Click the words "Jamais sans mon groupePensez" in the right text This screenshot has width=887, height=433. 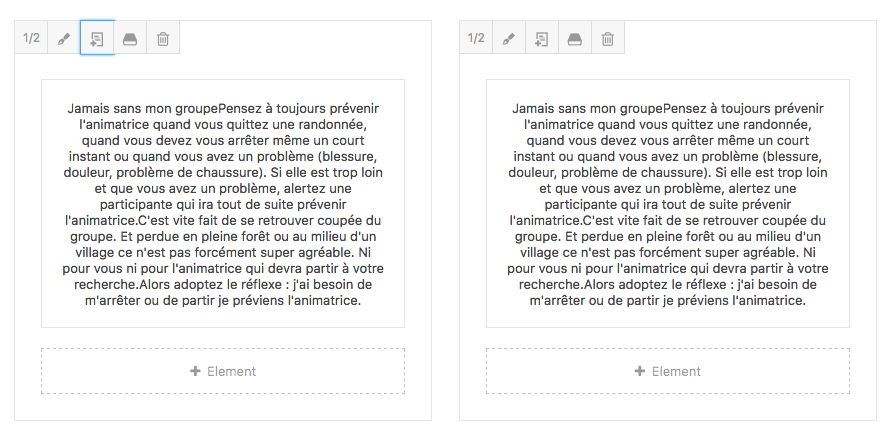pos(602,107)
